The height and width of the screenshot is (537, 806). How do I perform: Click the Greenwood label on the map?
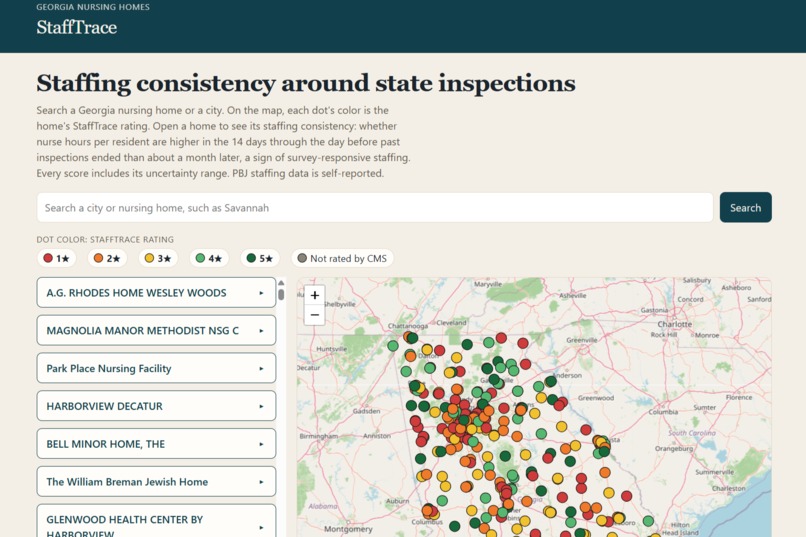point(596,398)
